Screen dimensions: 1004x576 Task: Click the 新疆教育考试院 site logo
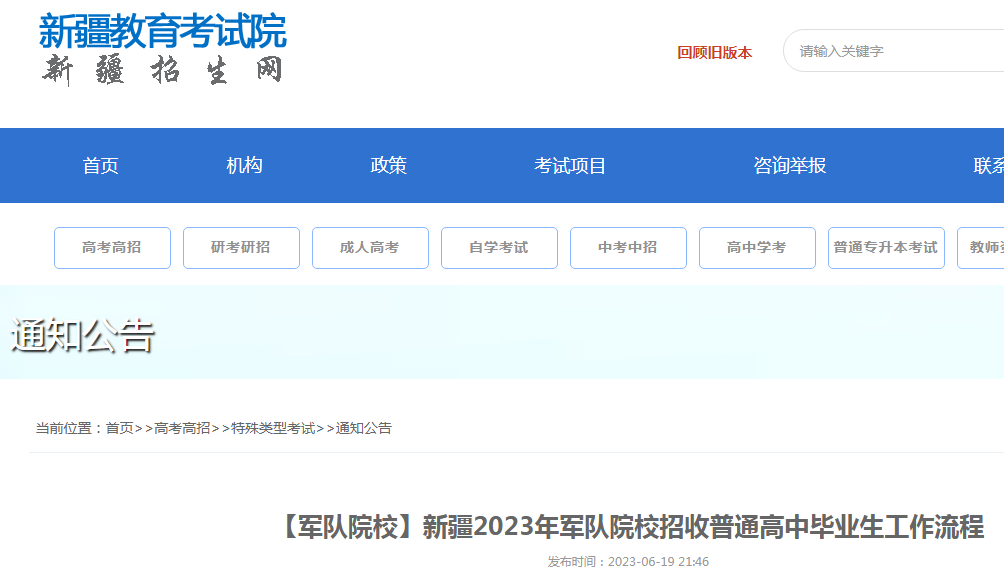163,31
